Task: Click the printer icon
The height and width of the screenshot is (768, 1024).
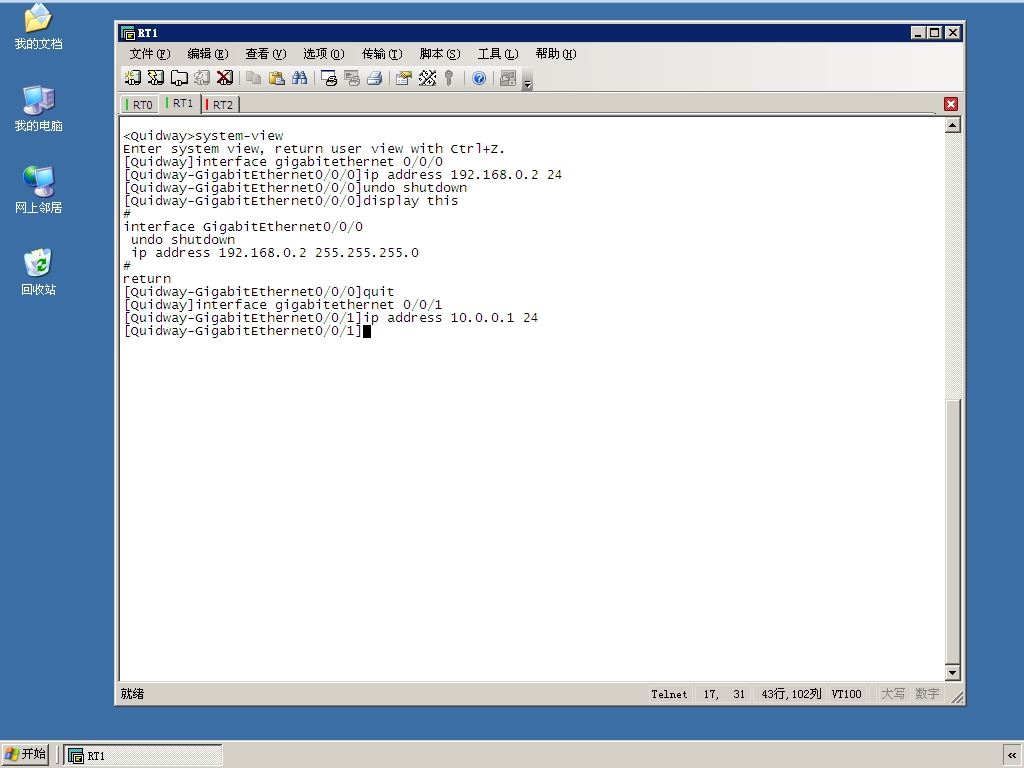Action: (375, 78)
